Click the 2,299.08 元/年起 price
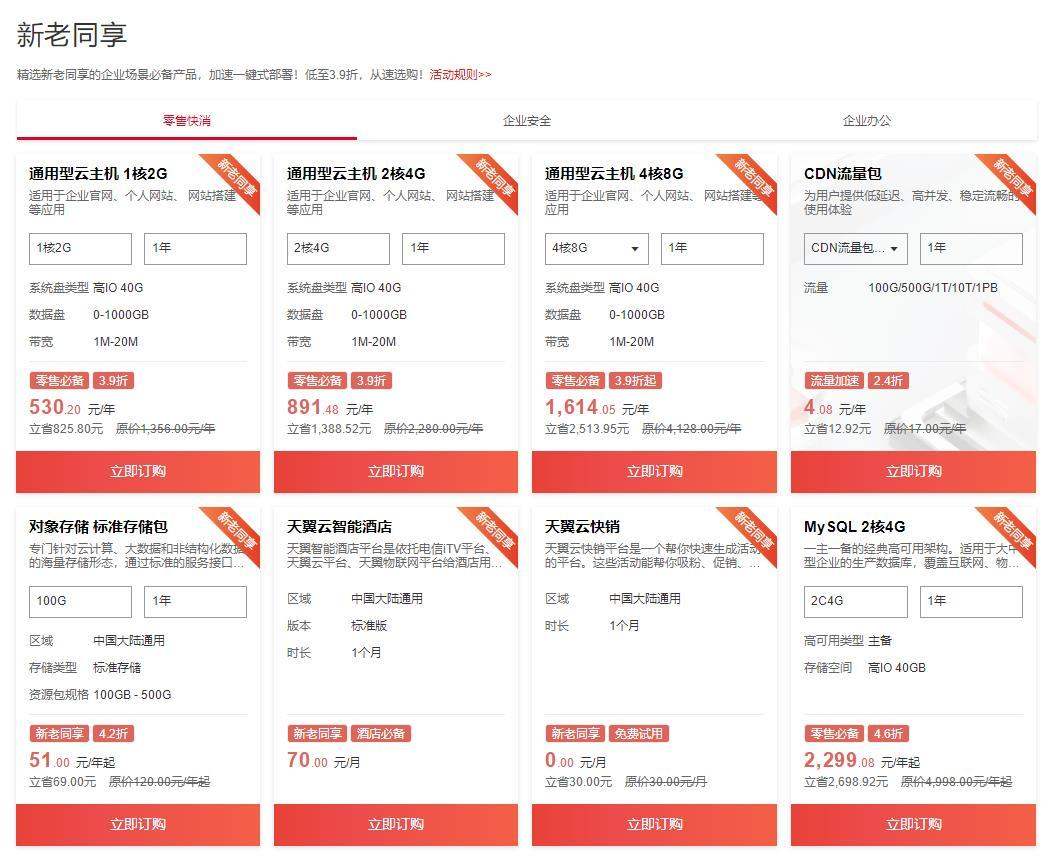The image size is (1055, 857). point(862,761)
